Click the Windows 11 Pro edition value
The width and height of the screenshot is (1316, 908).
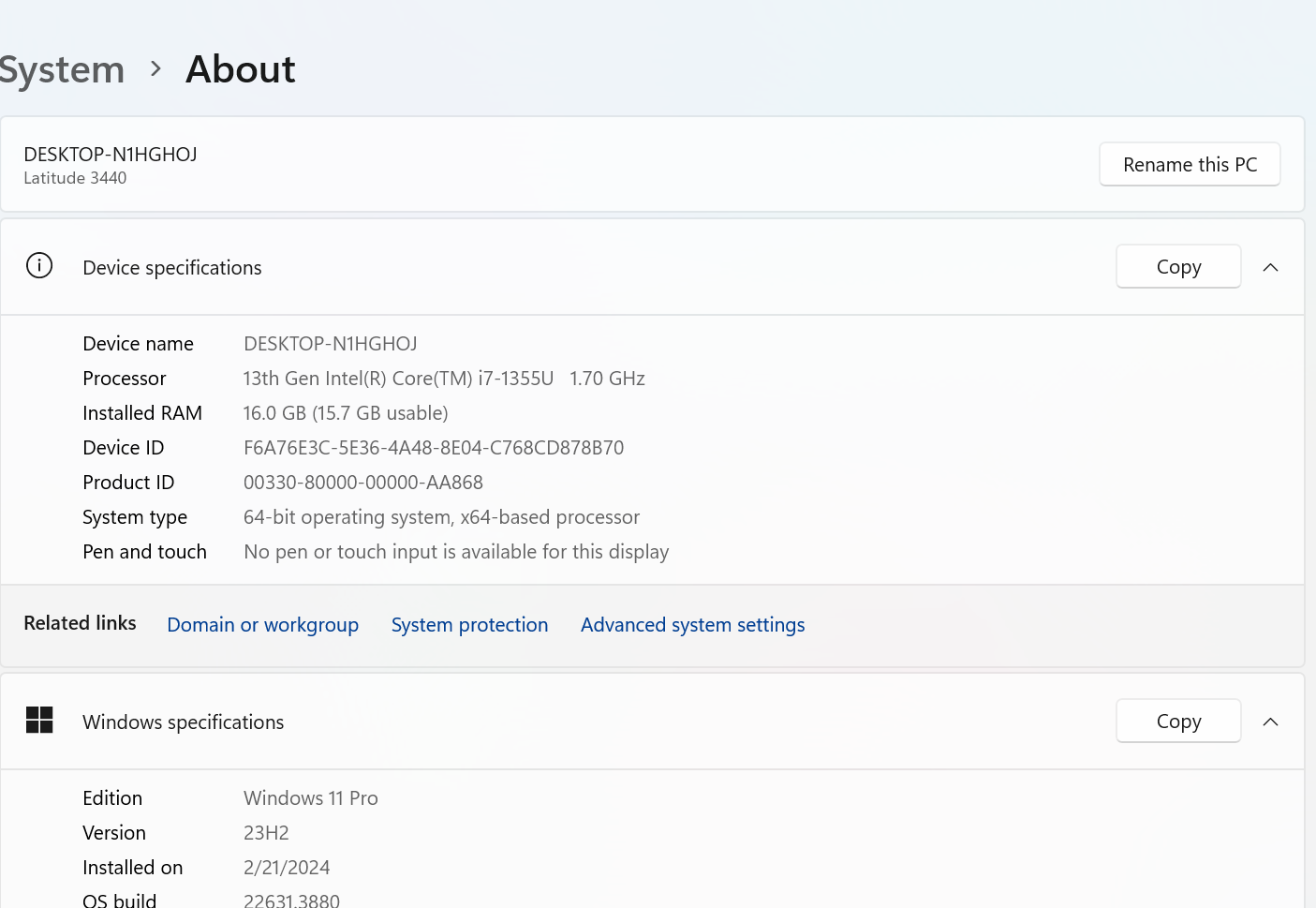click(x=310, y=798)
